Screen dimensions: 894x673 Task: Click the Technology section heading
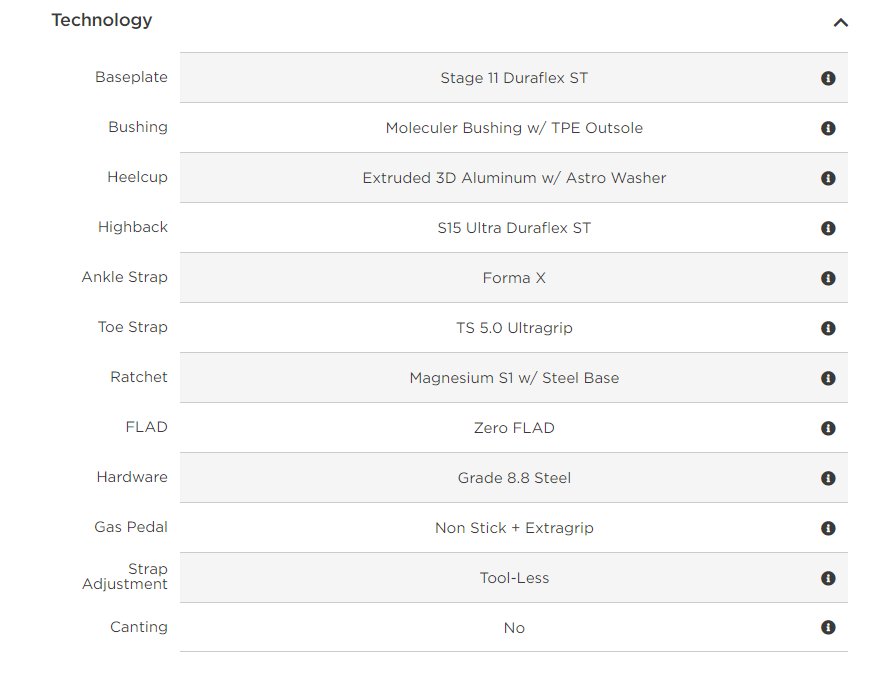tap(102, 21)
